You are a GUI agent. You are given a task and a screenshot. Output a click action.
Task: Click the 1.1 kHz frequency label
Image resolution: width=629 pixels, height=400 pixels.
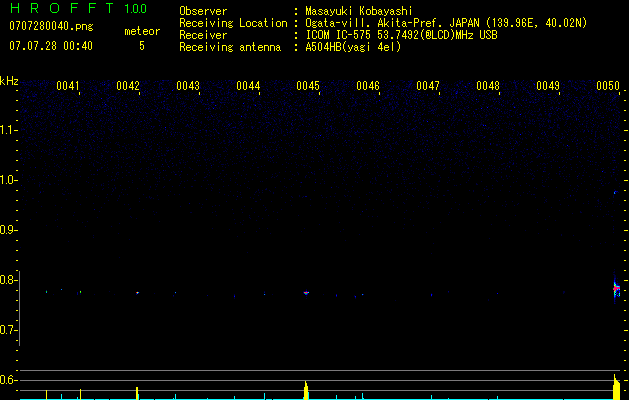pos(7,130)
